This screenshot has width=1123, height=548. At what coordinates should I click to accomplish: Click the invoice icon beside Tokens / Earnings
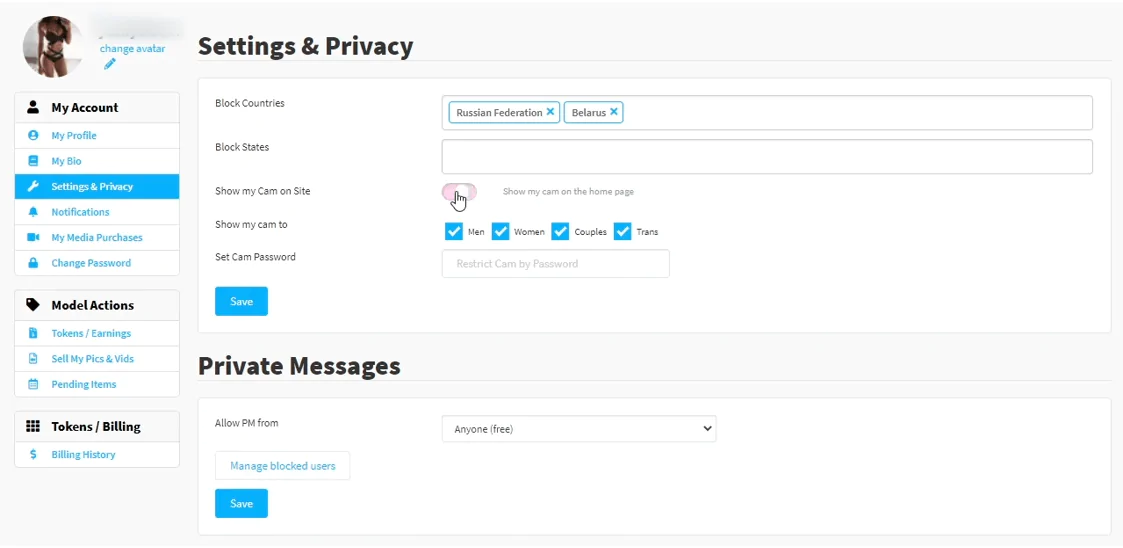coord(33,333)
